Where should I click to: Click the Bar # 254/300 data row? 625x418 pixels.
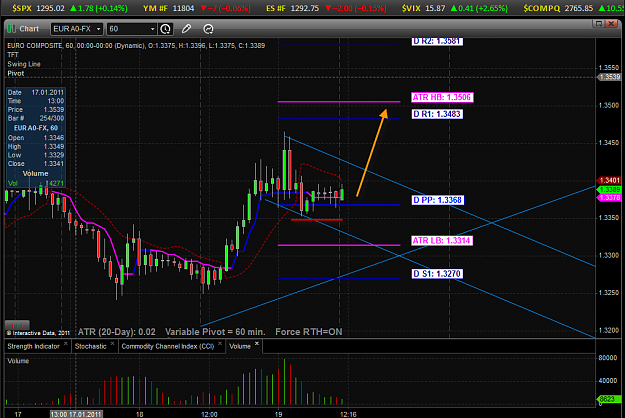tap(36, 118)
